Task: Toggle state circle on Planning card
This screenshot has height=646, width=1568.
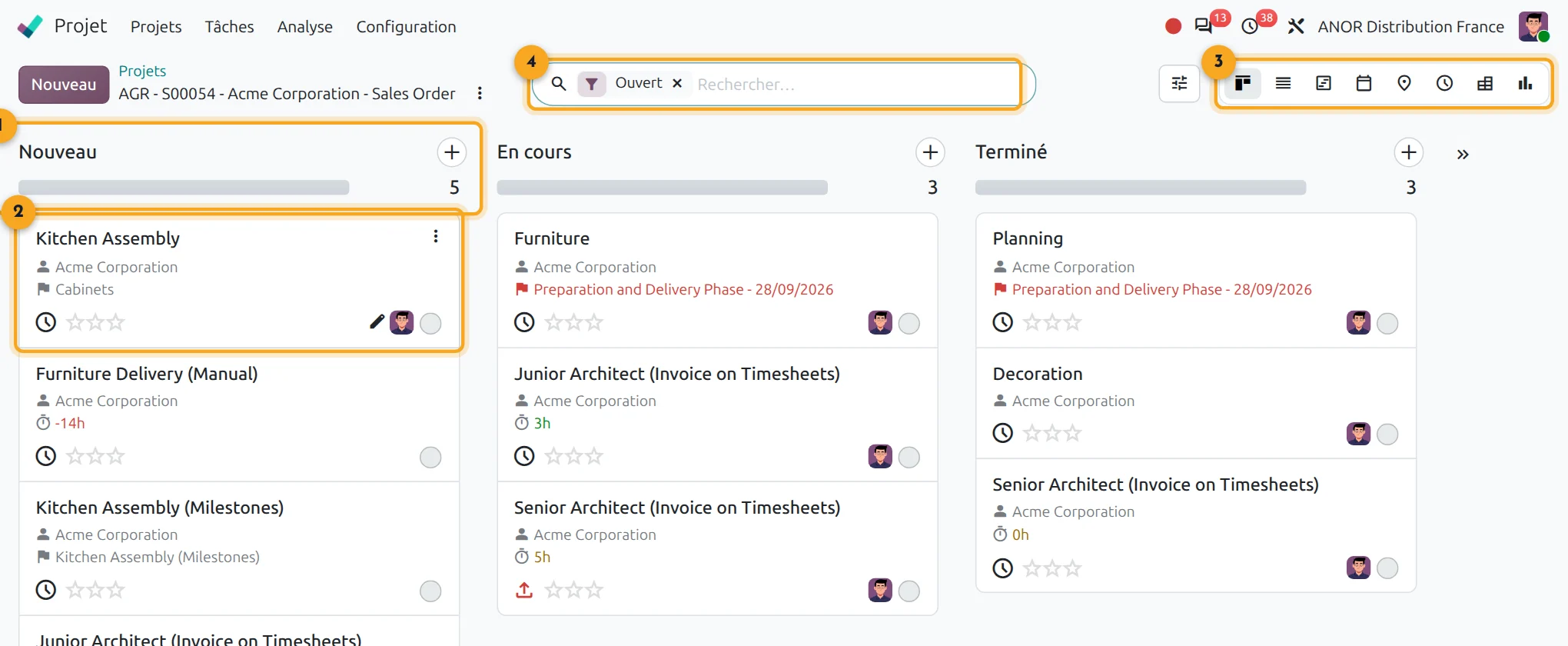Action: tap(1387, 323)
